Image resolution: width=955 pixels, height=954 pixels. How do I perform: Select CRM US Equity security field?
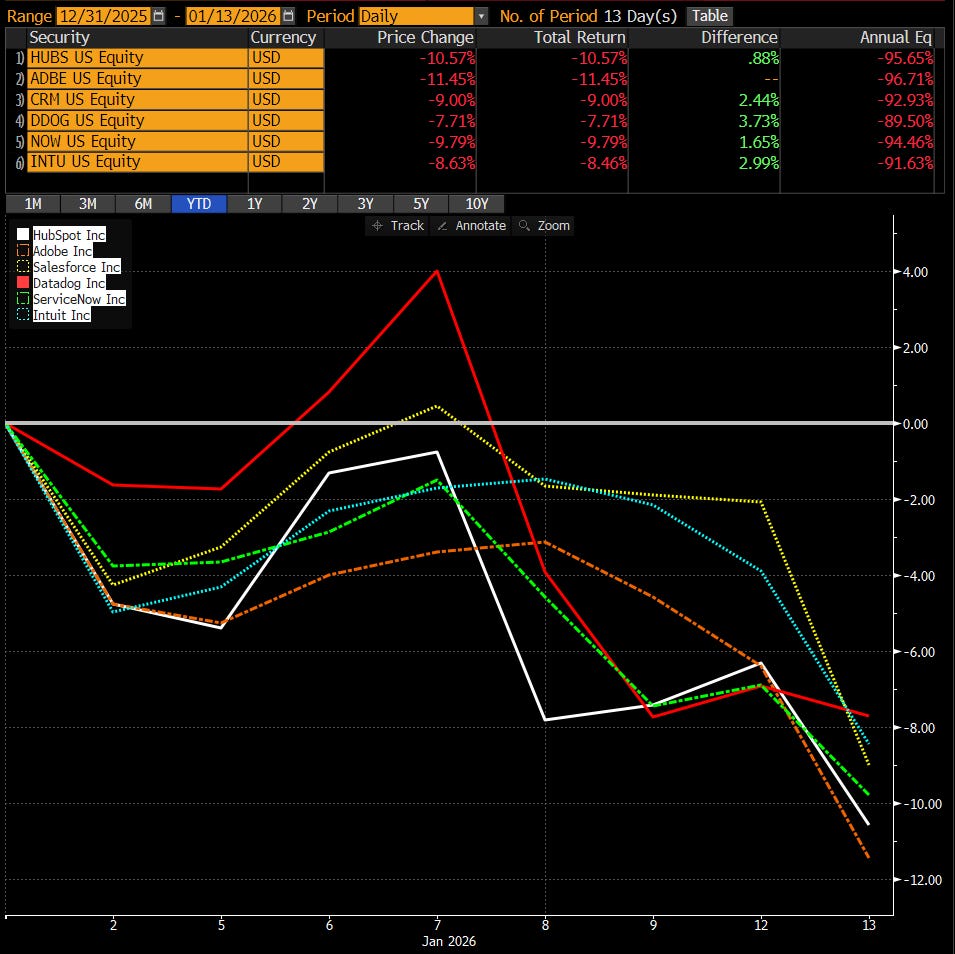tap(137, 99)
